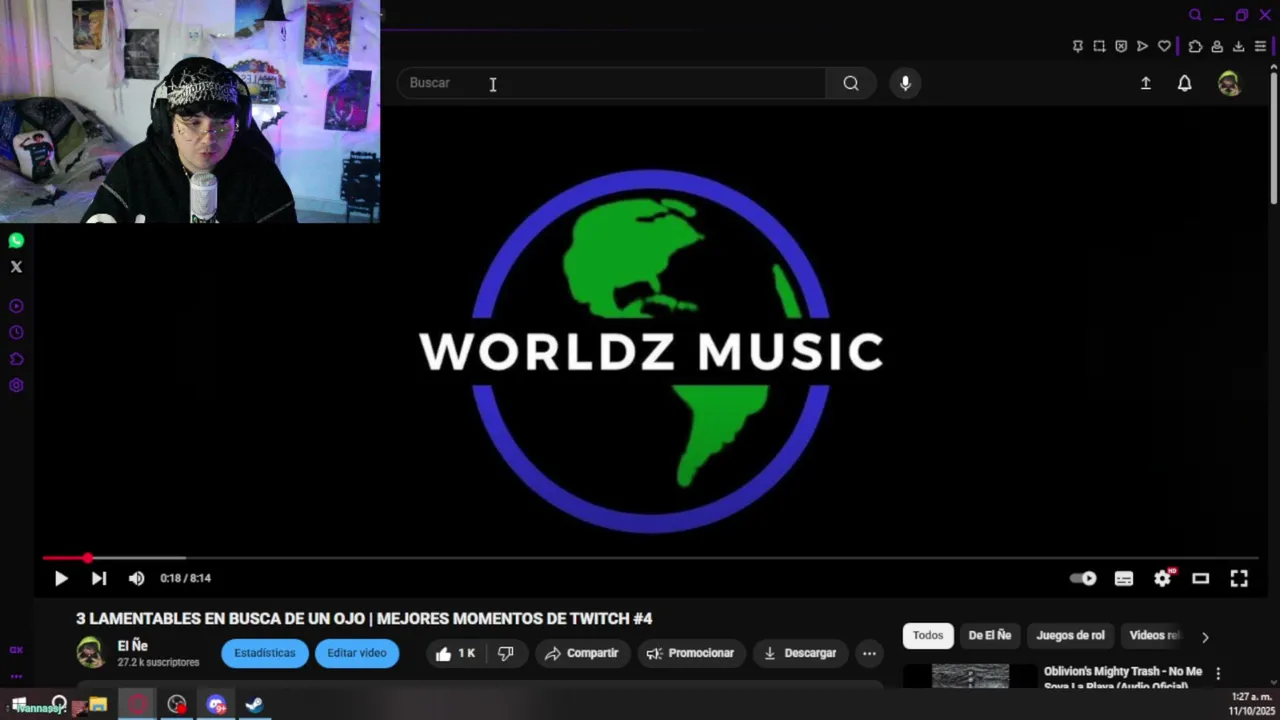Click the Editar video button
This screenshot has width=1280, height=720.
357,653
